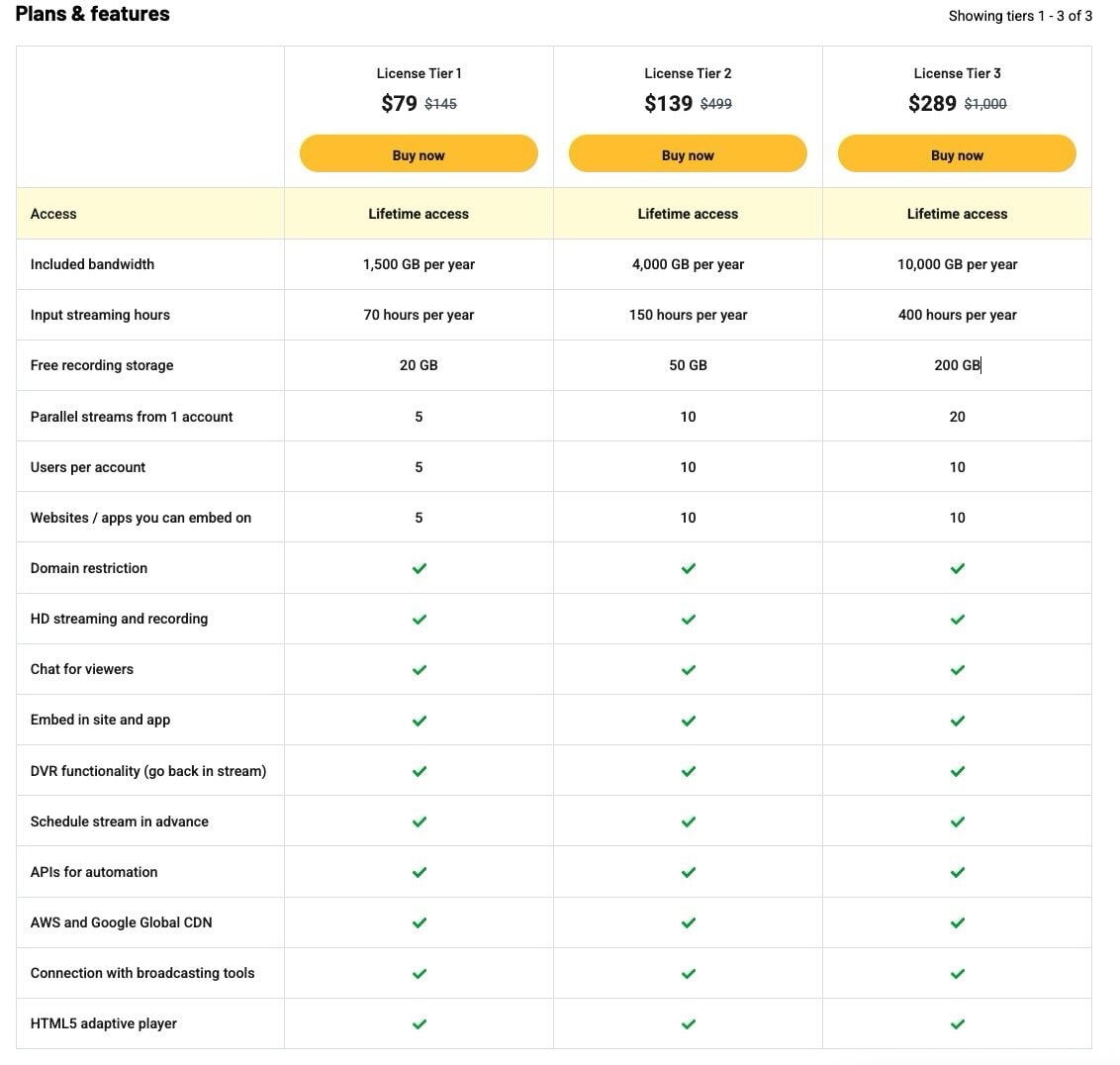Click the Schedule stream checkmark for Tier 3
This screenshot has height=1065, width=1120.
(x=957, y=821)
